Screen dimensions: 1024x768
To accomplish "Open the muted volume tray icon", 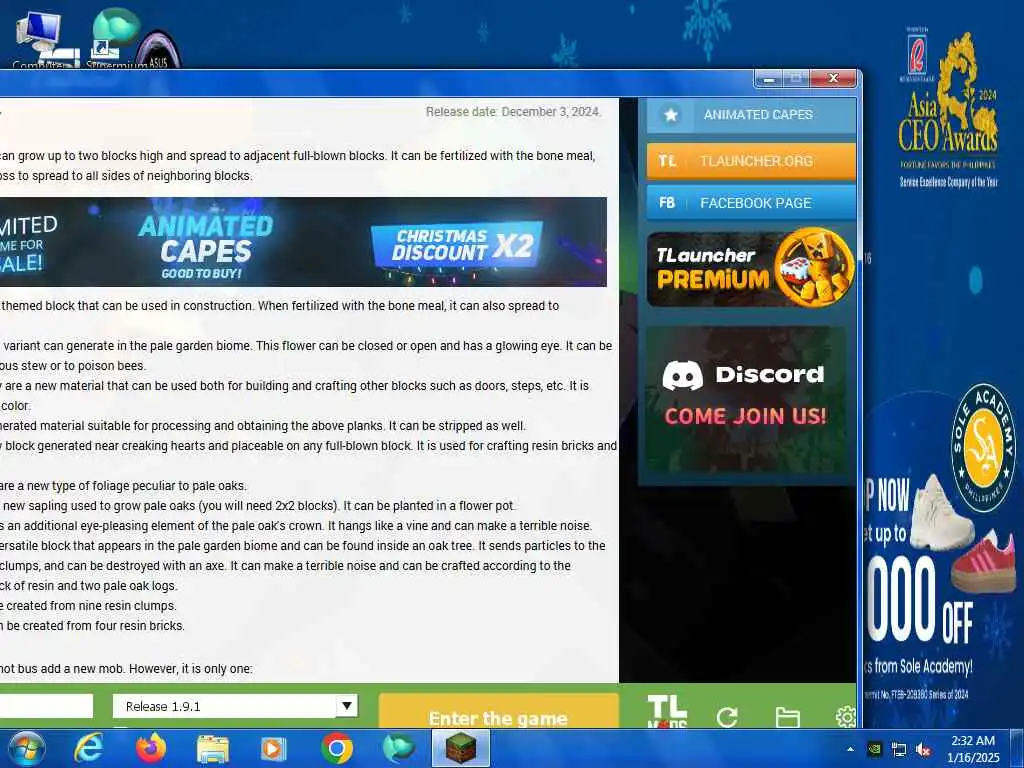I will pyautogui.click(x=923, y=750).
